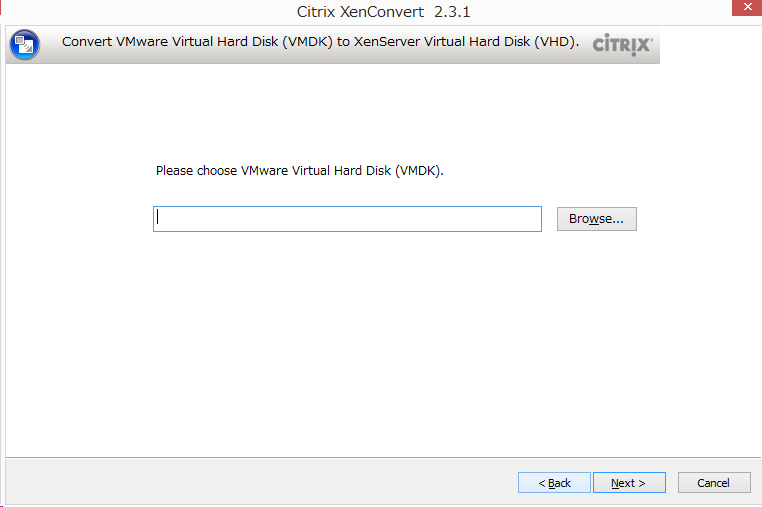Click the '(VMDK).' text in the instruction line
The width and height of the screenshot is (762, 507).
[x=419, y=171]
